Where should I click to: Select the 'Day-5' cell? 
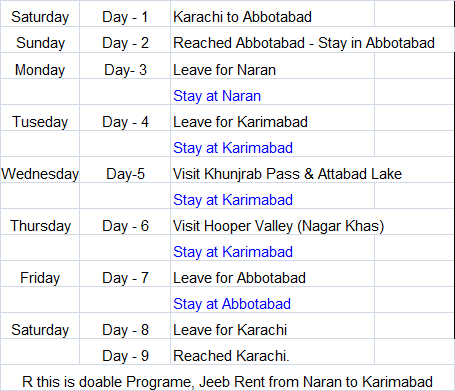(125, 174)
